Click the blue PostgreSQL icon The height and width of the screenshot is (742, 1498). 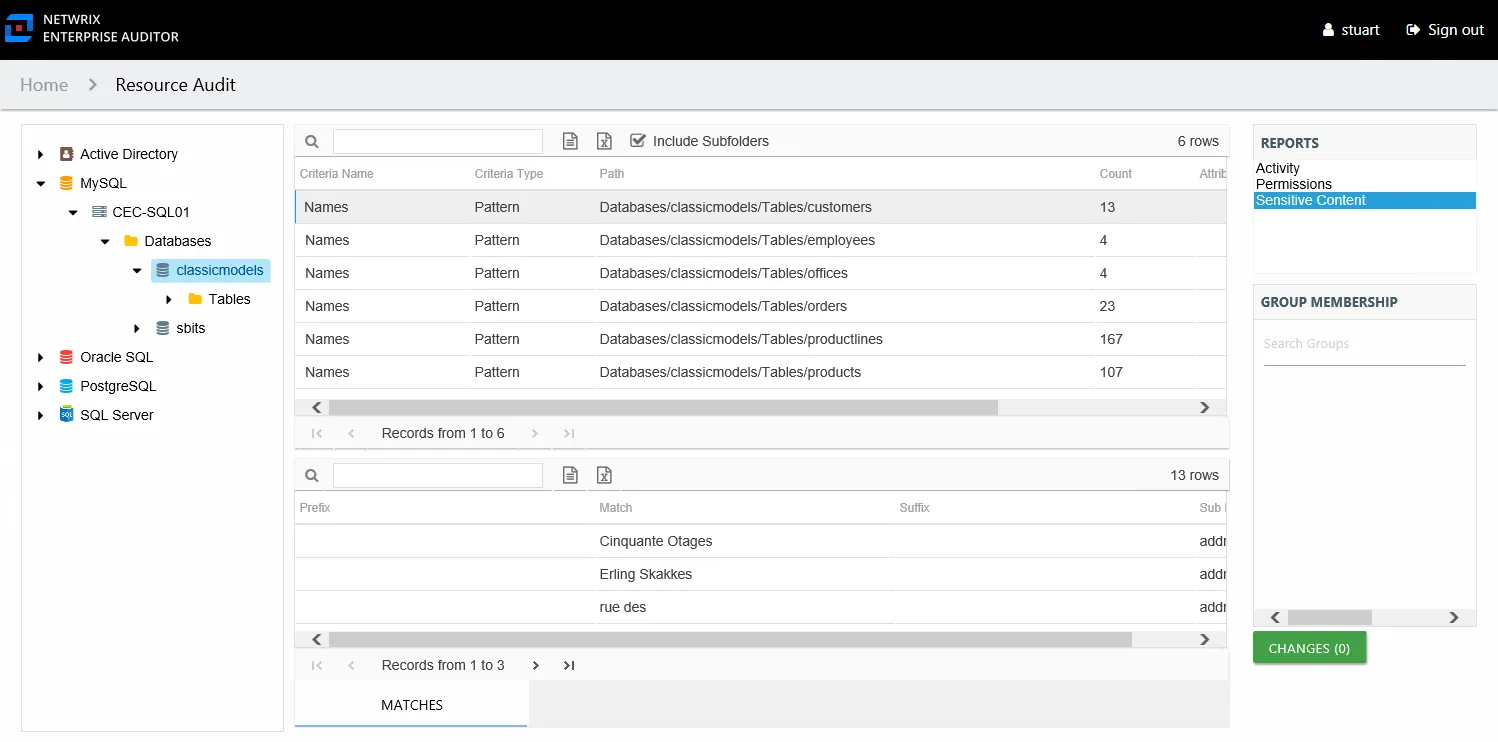(x=66, y=386)
